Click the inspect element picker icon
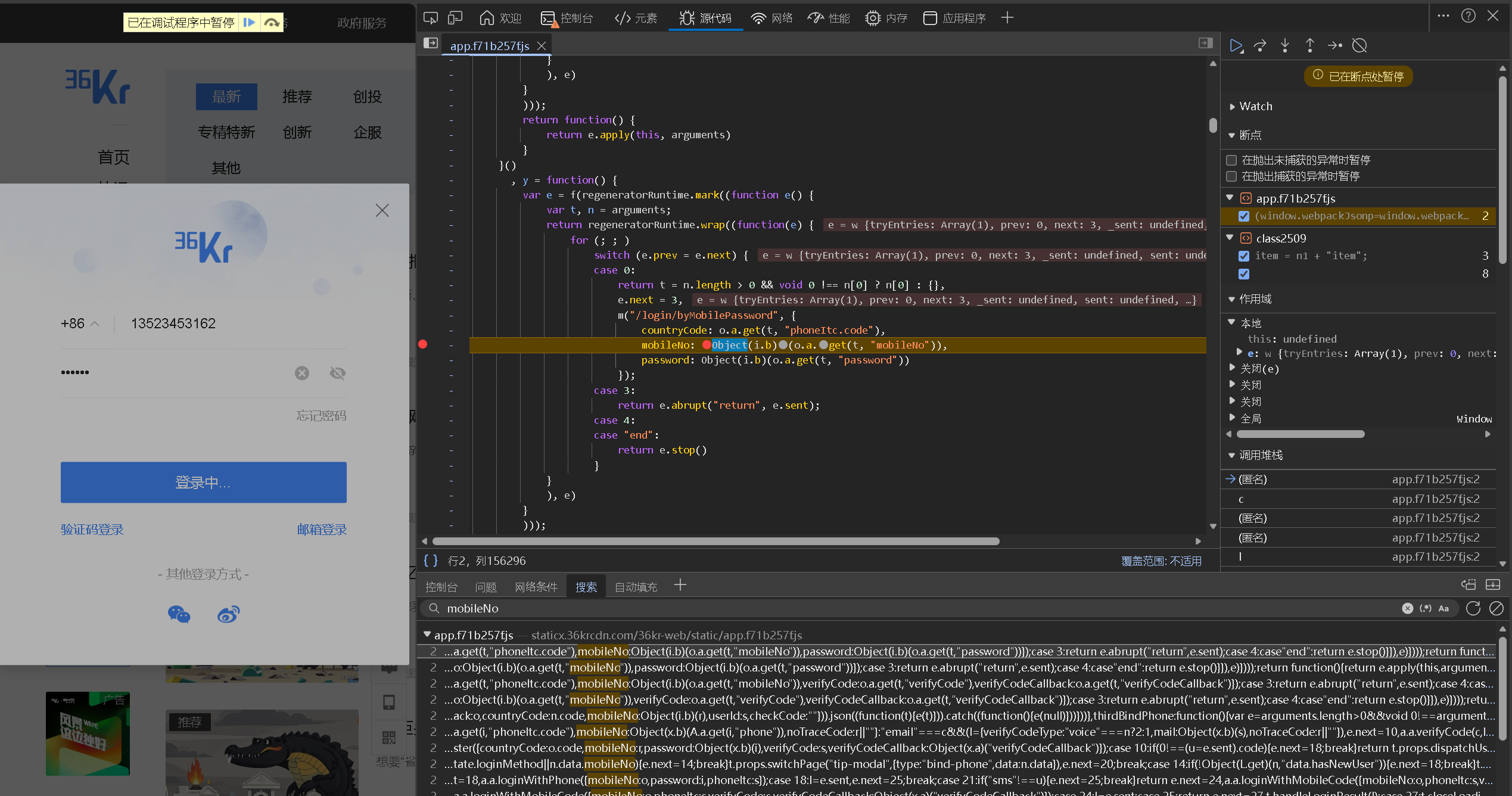1512x796 pixels. pos(430,18)
